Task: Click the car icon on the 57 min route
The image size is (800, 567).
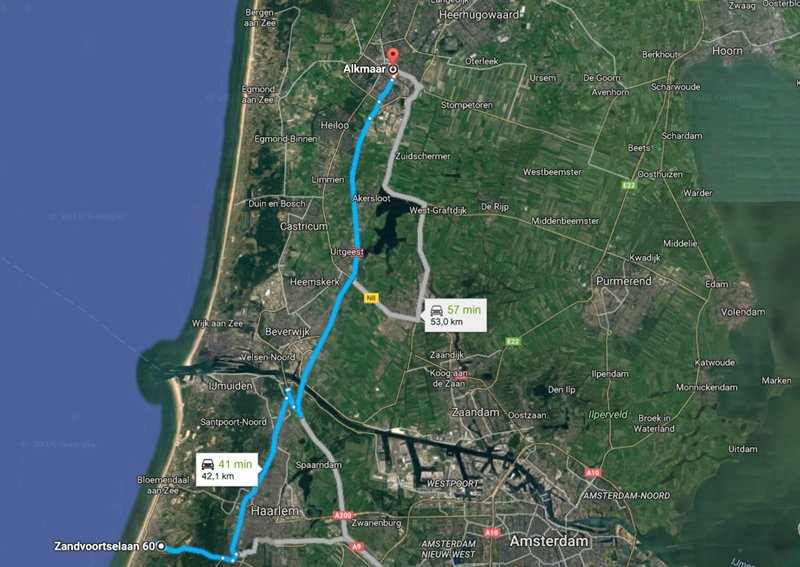Action: point(437,309)
